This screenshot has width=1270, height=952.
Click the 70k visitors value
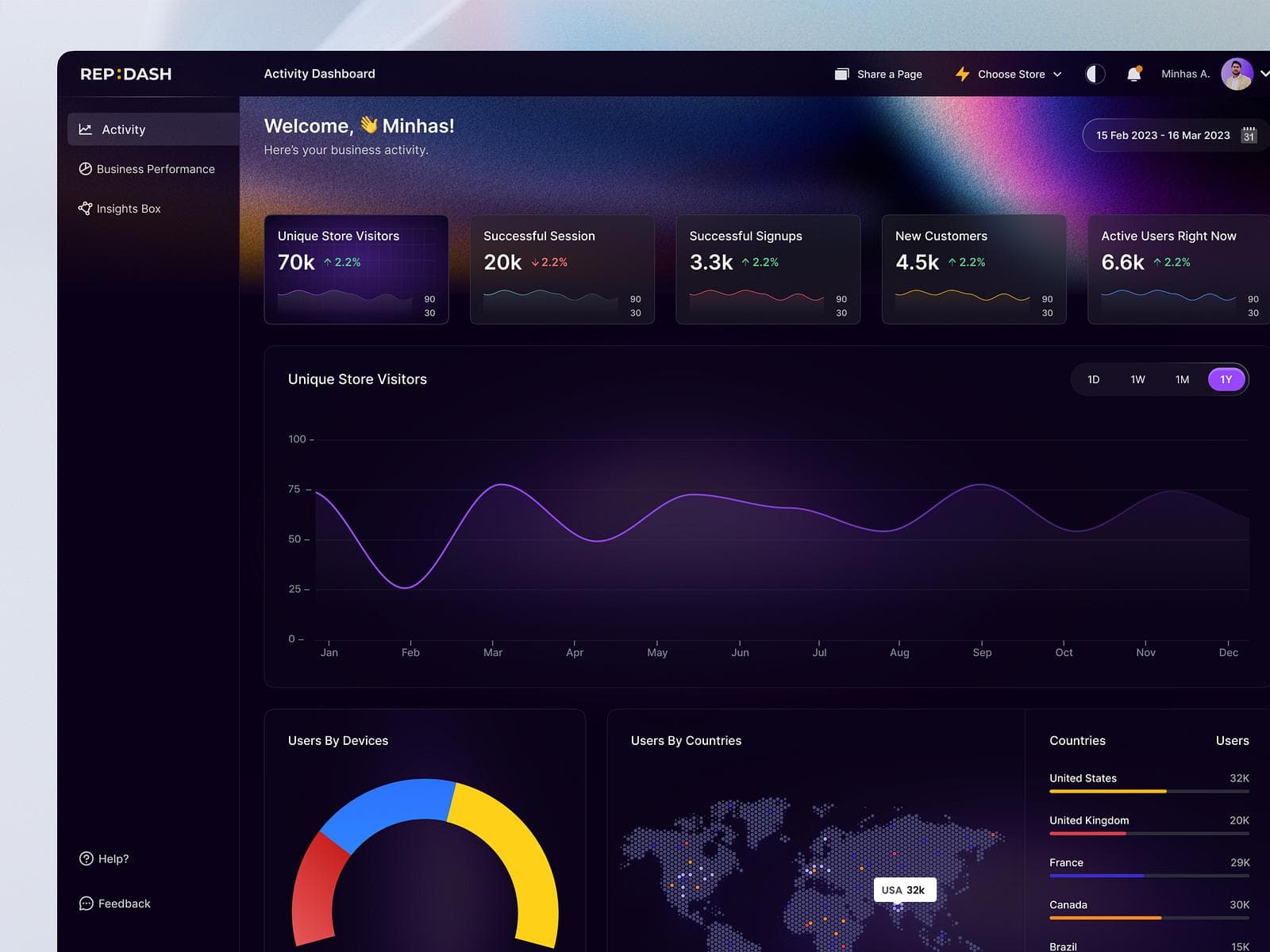(296, 262)
